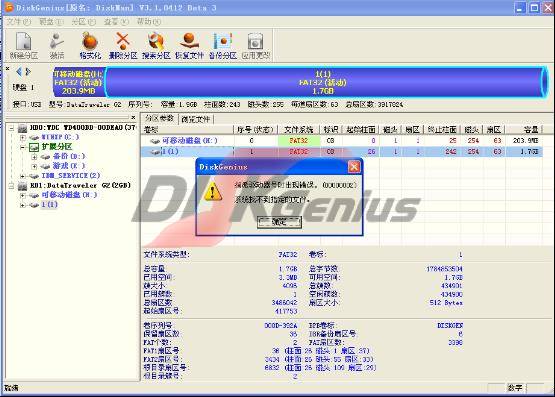Image resolution: width=555 pixels, height=397 pixels.
Task: Open the File (文件) menu
Action: pyautogui.click(x=18, y=22)
